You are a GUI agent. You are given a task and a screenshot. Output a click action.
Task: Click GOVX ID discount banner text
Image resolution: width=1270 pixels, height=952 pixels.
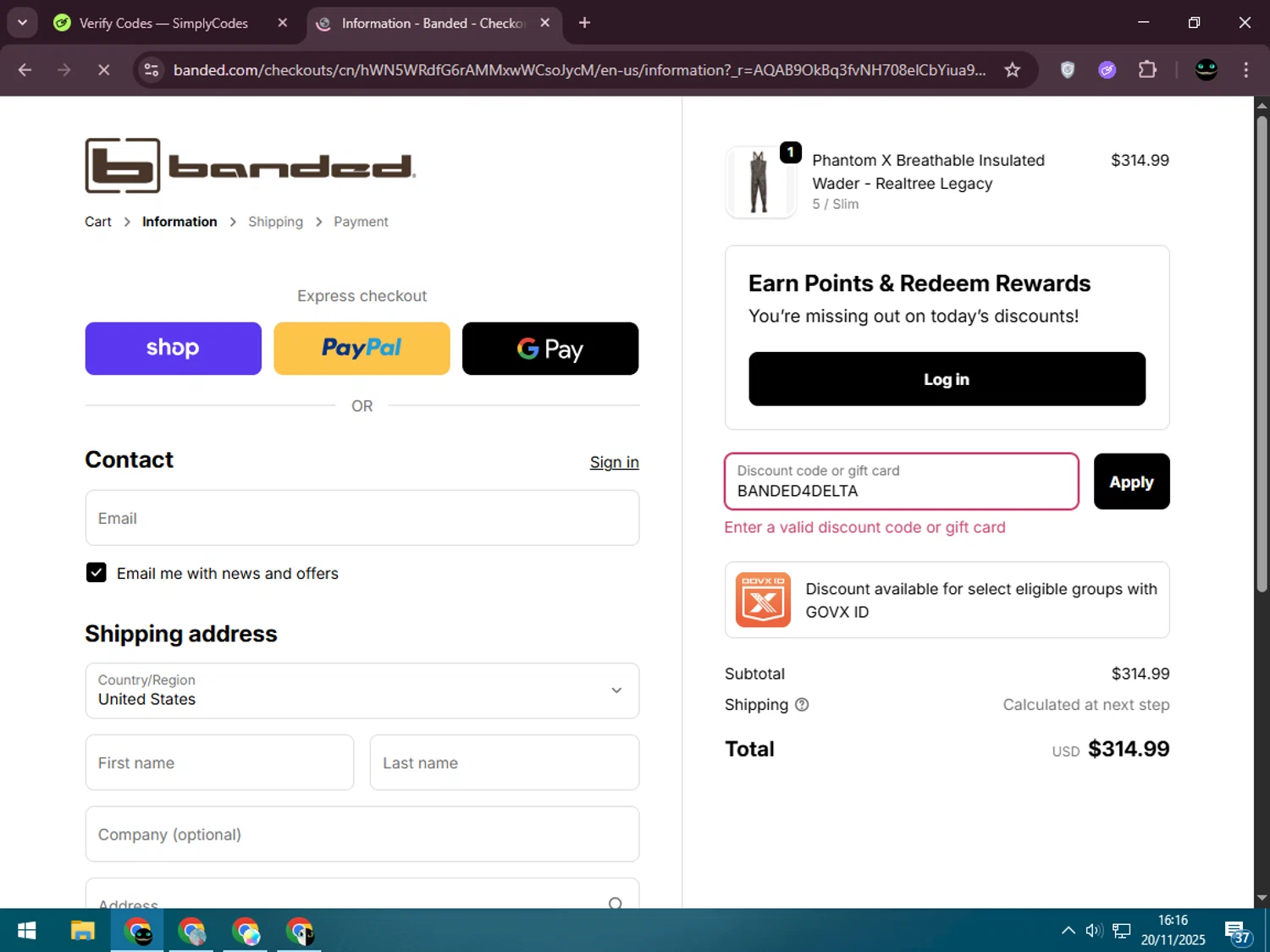[x=981, y=600]
